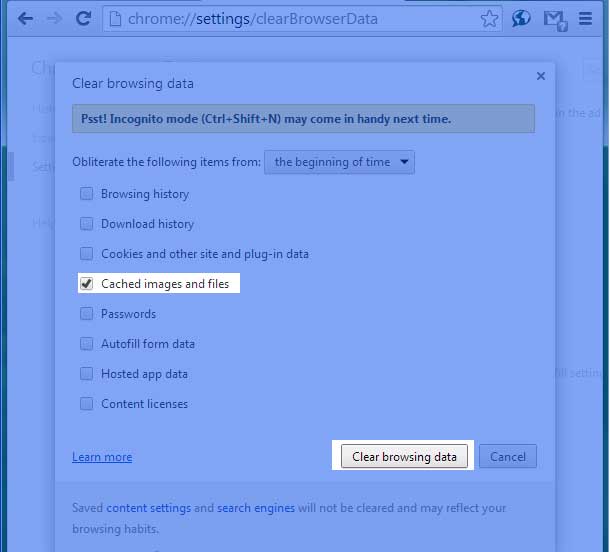Screen dimensions: 610x552
Task: Click the forward navigation arrow
Action: [x=54, y=18]
